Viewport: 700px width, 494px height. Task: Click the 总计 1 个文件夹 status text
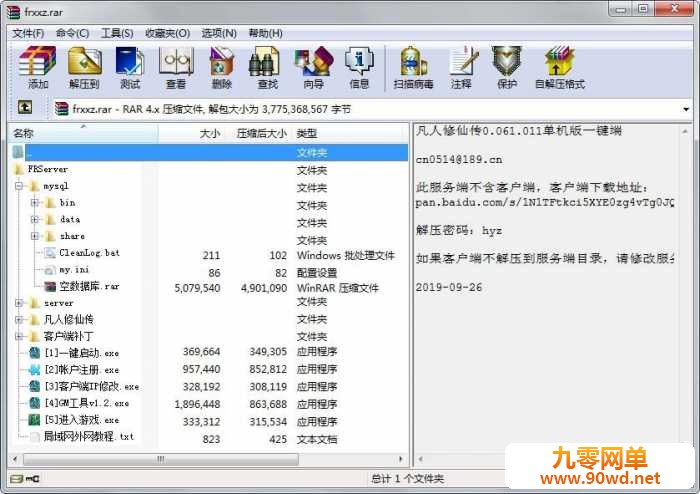click(x=408, y=479)
